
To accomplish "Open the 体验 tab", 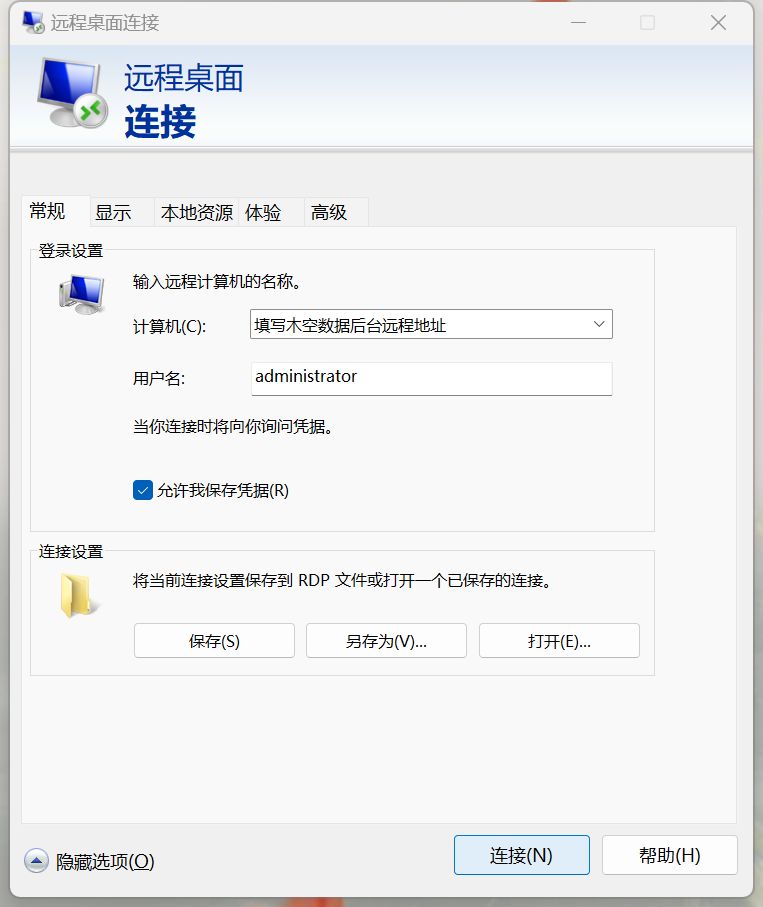I will pyautogui.click(x=271, y=212).
